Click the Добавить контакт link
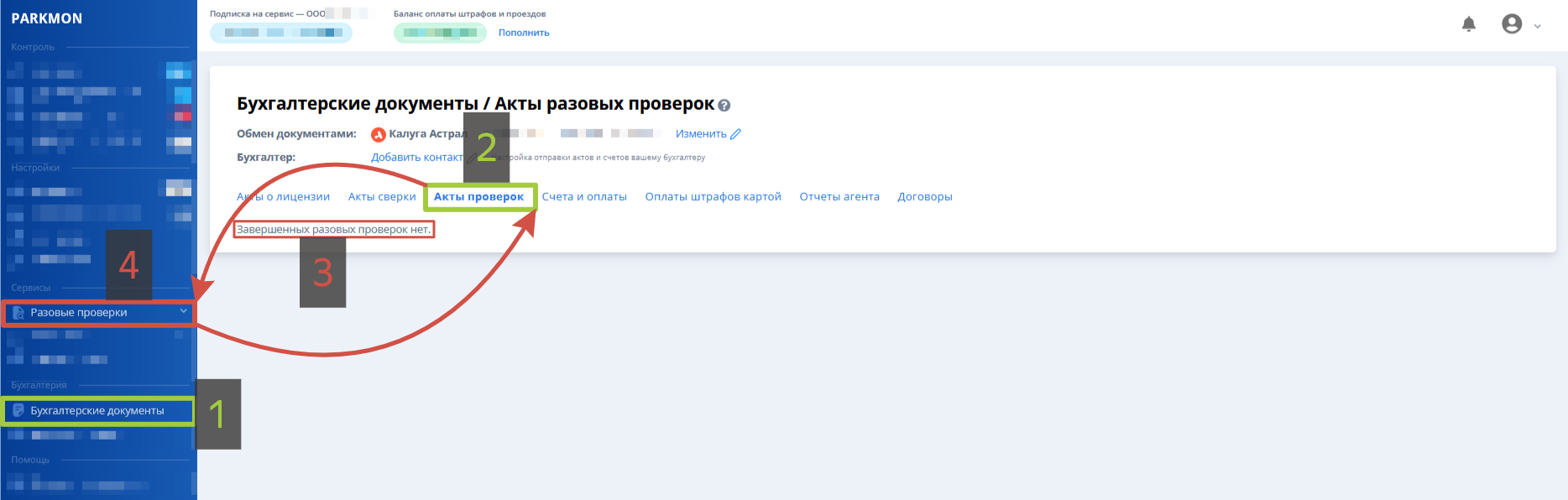 416,158
